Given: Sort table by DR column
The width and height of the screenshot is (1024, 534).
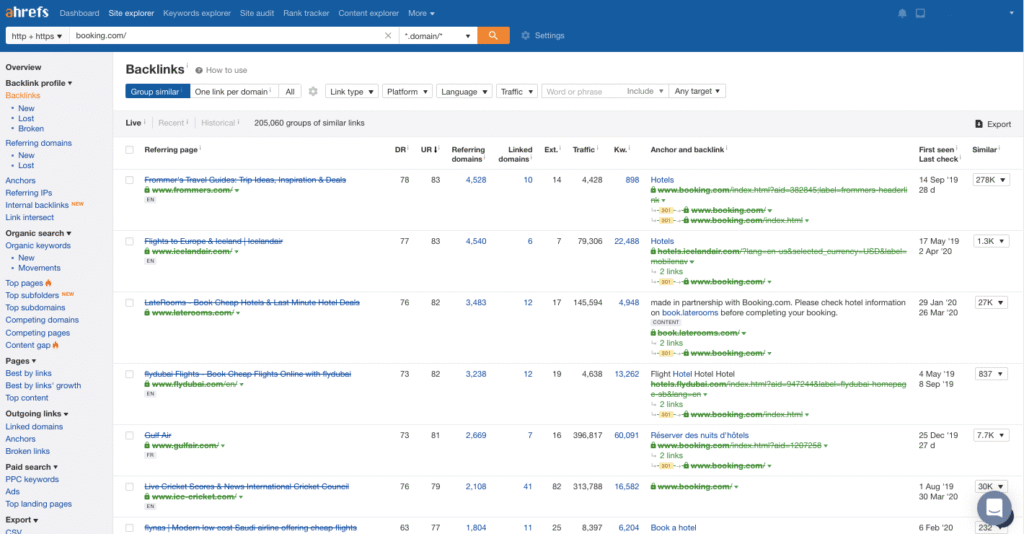Looking at the screenshot, I should click(400, 150).
